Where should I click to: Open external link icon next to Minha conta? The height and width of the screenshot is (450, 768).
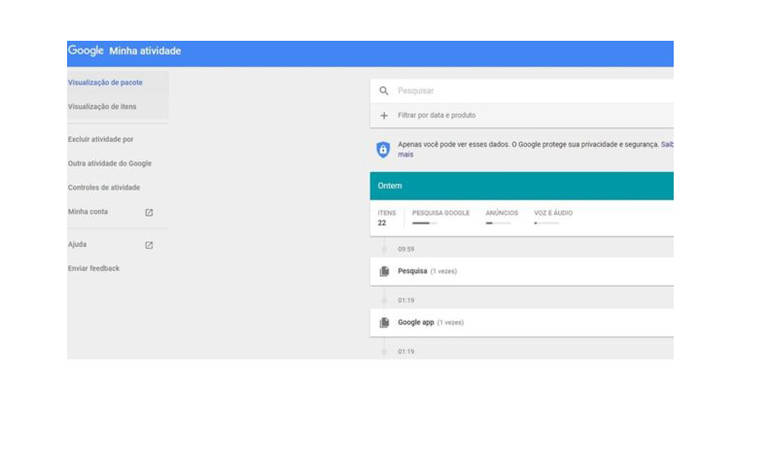click(x=149, y=213)
